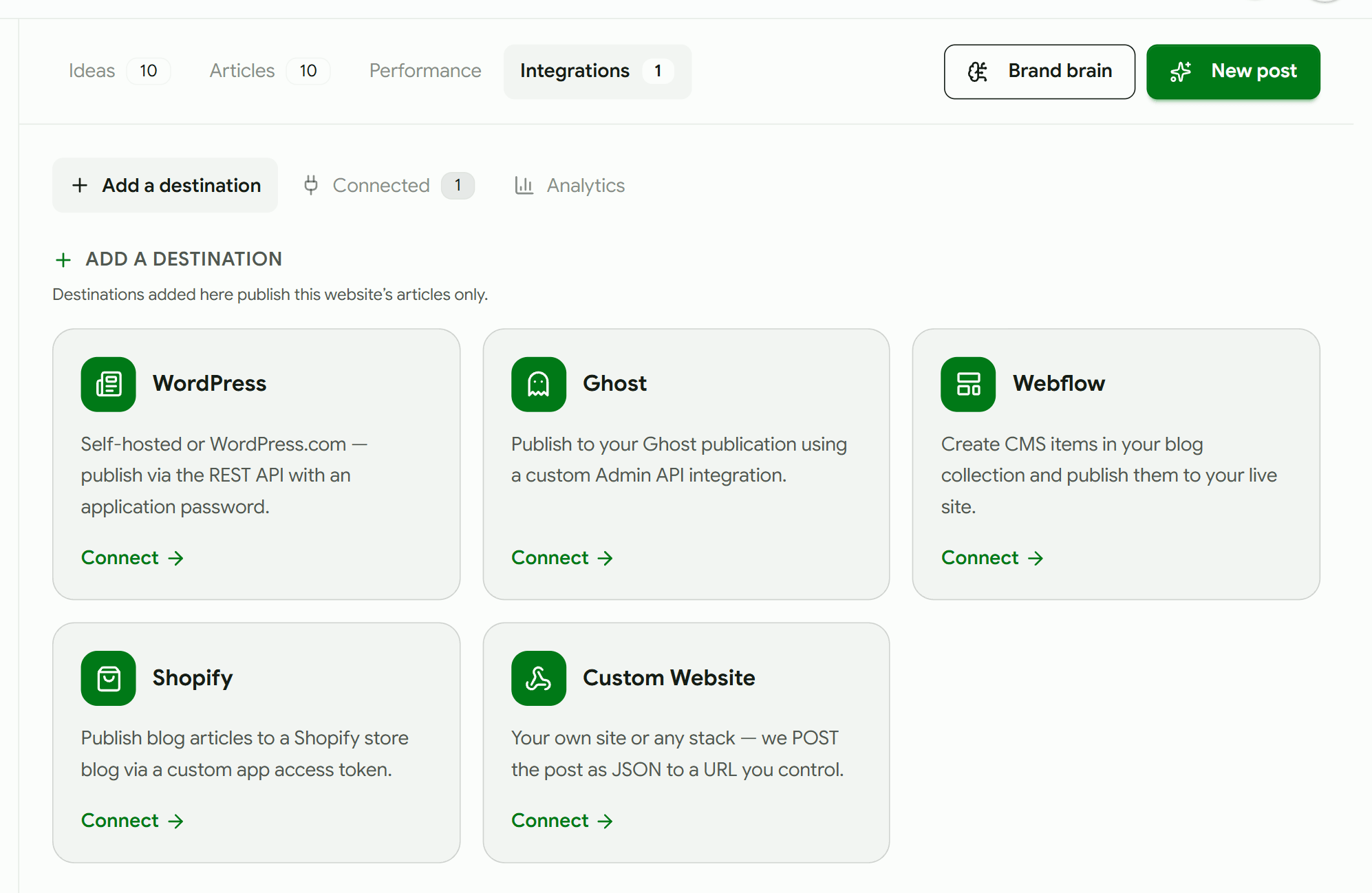The width and height of the screenshot is (1372, 893).
Task: Click the Shopify shopping bag icon
Action: pyautogui.click(x=108, y=678)
